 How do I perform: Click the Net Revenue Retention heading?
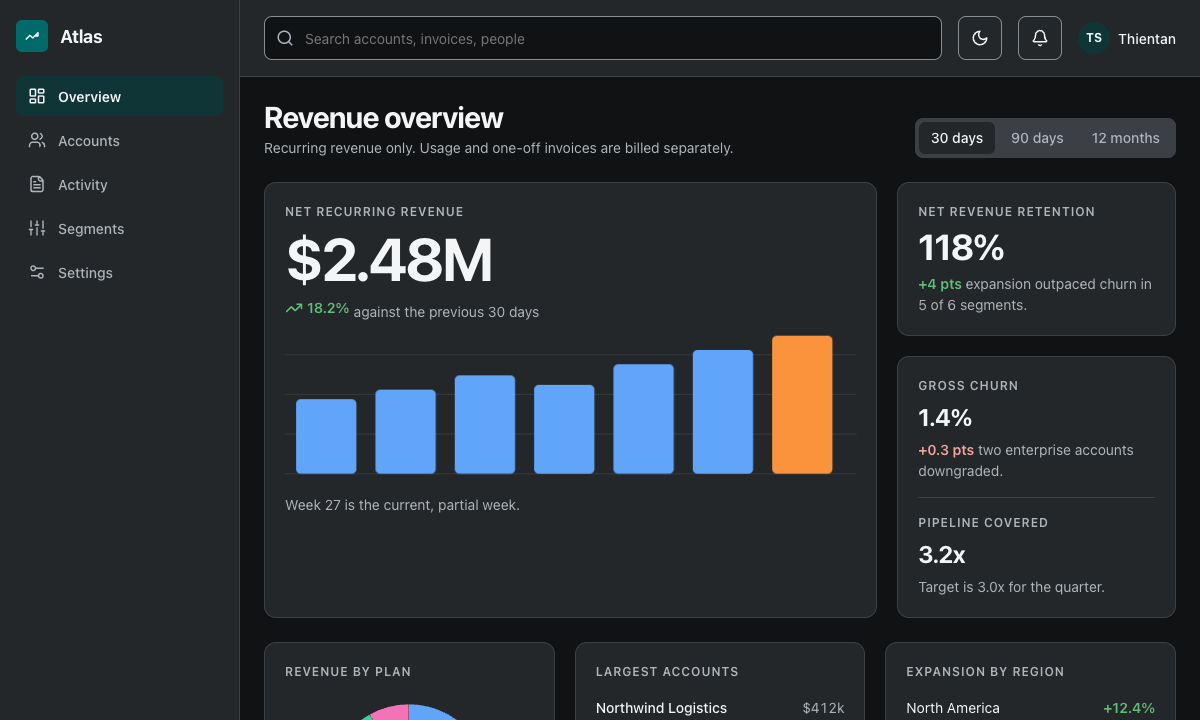[1007, 212]
